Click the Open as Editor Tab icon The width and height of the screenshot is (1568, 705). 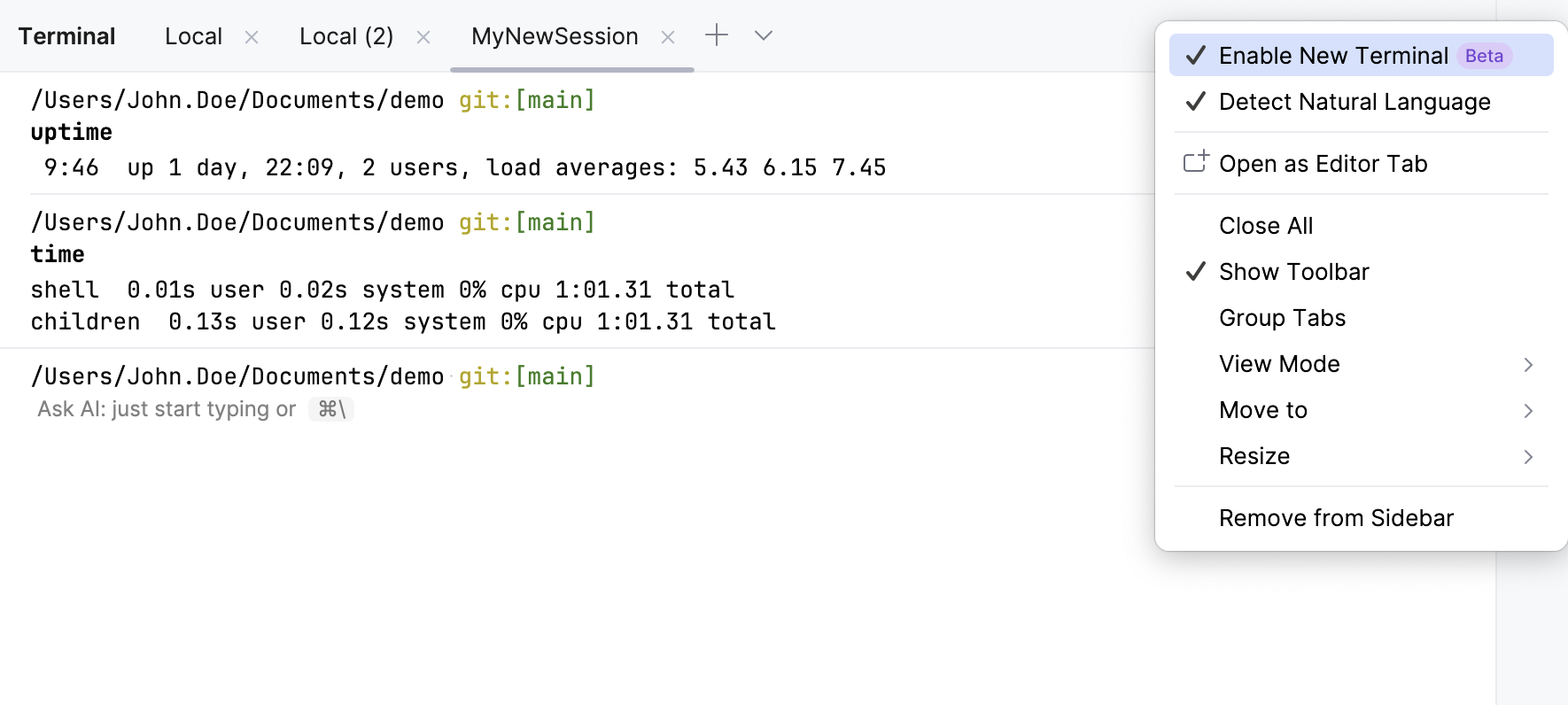click(x=1196, y=163)
